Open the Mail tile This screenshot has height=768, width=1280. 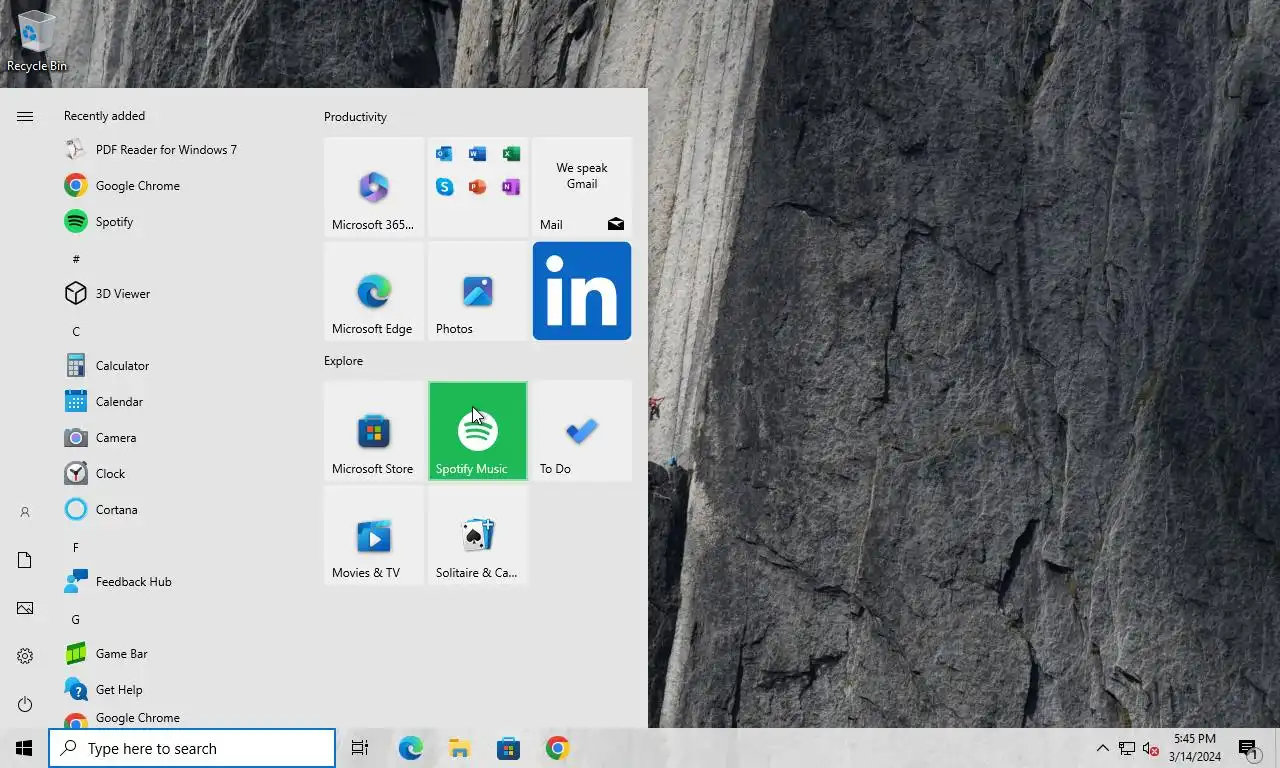(582, 187)
